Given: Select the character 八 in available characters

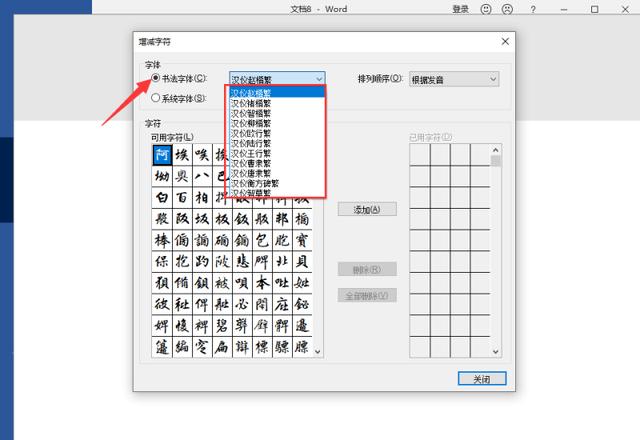Looking at the screenshot, I should (x=202, y=176).
